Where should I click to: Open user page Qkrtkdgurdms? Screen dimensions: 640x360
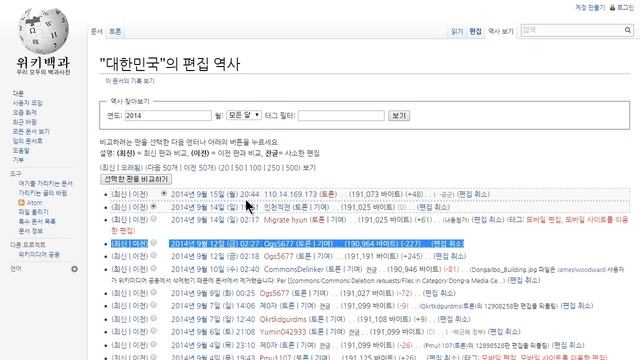pos(283,319)
